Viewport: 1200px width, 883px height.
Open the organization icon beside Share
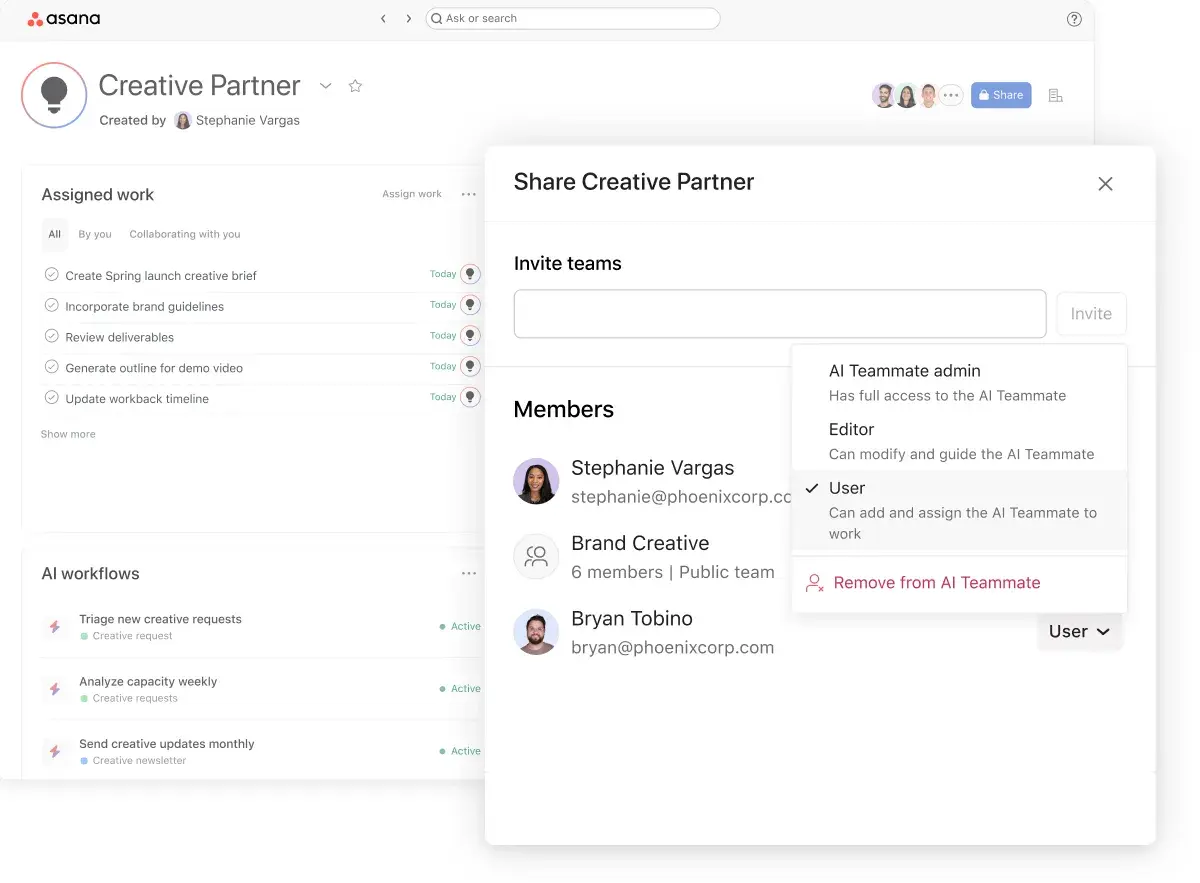(1055, 95)
